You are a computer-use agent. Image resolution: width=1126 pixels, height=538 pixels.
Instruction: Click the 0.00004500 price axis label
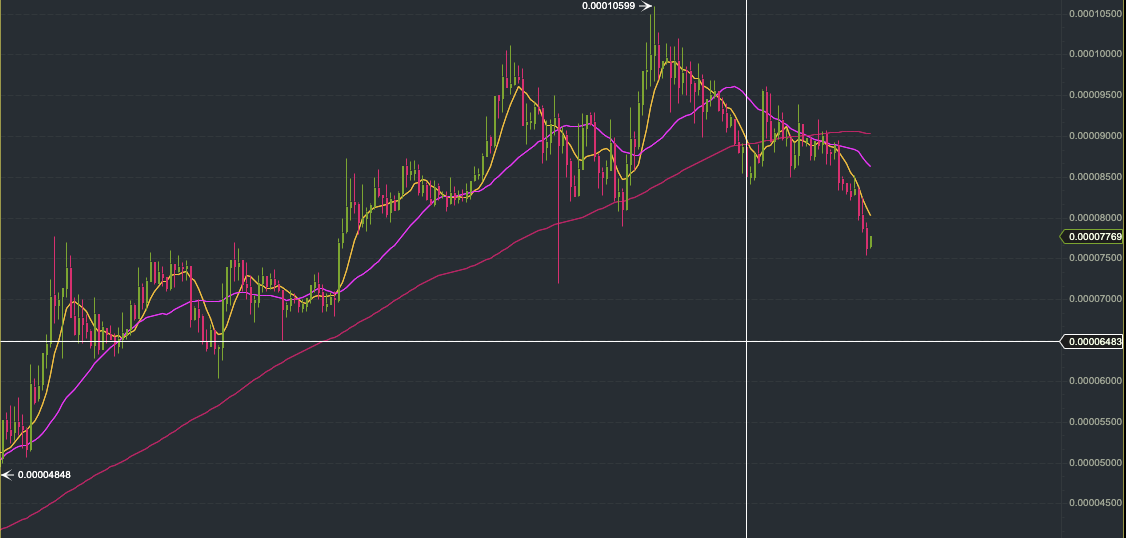(x=1095, y=504)
